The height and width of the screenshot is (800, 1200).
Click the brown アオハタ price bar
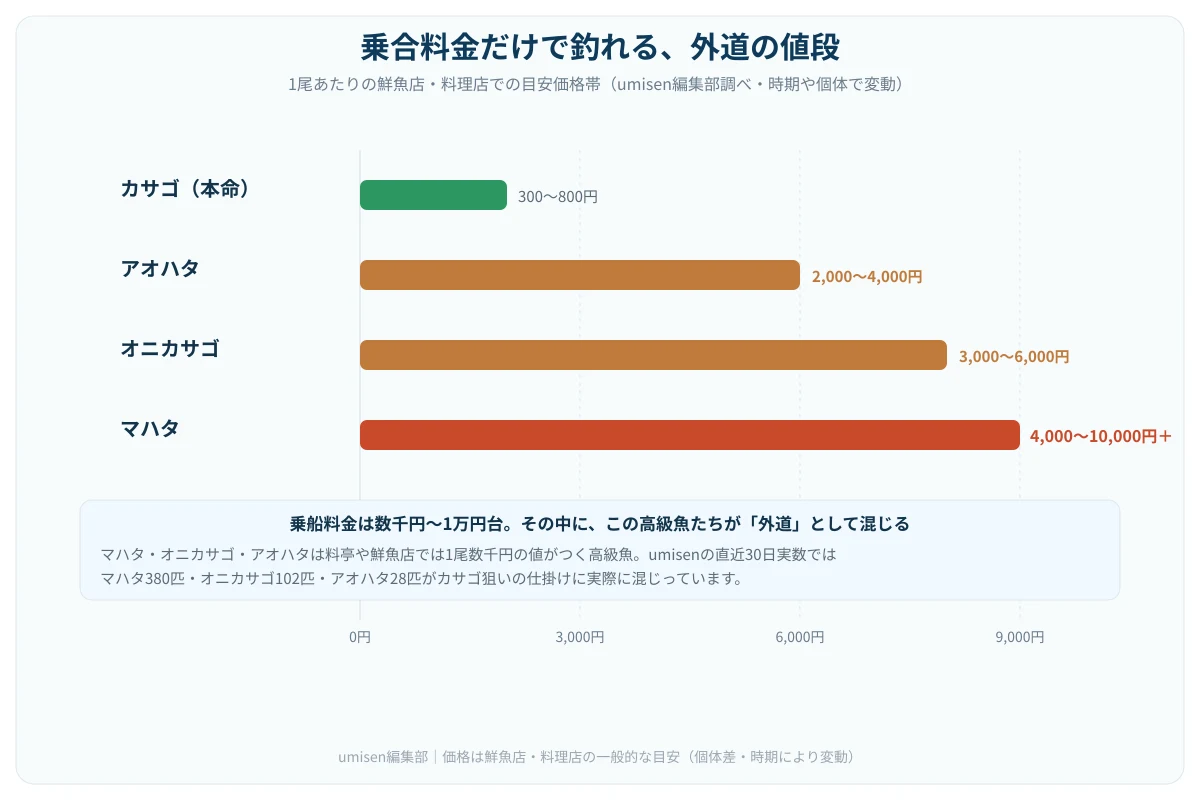pyautogui.click(x=580, y=275)
